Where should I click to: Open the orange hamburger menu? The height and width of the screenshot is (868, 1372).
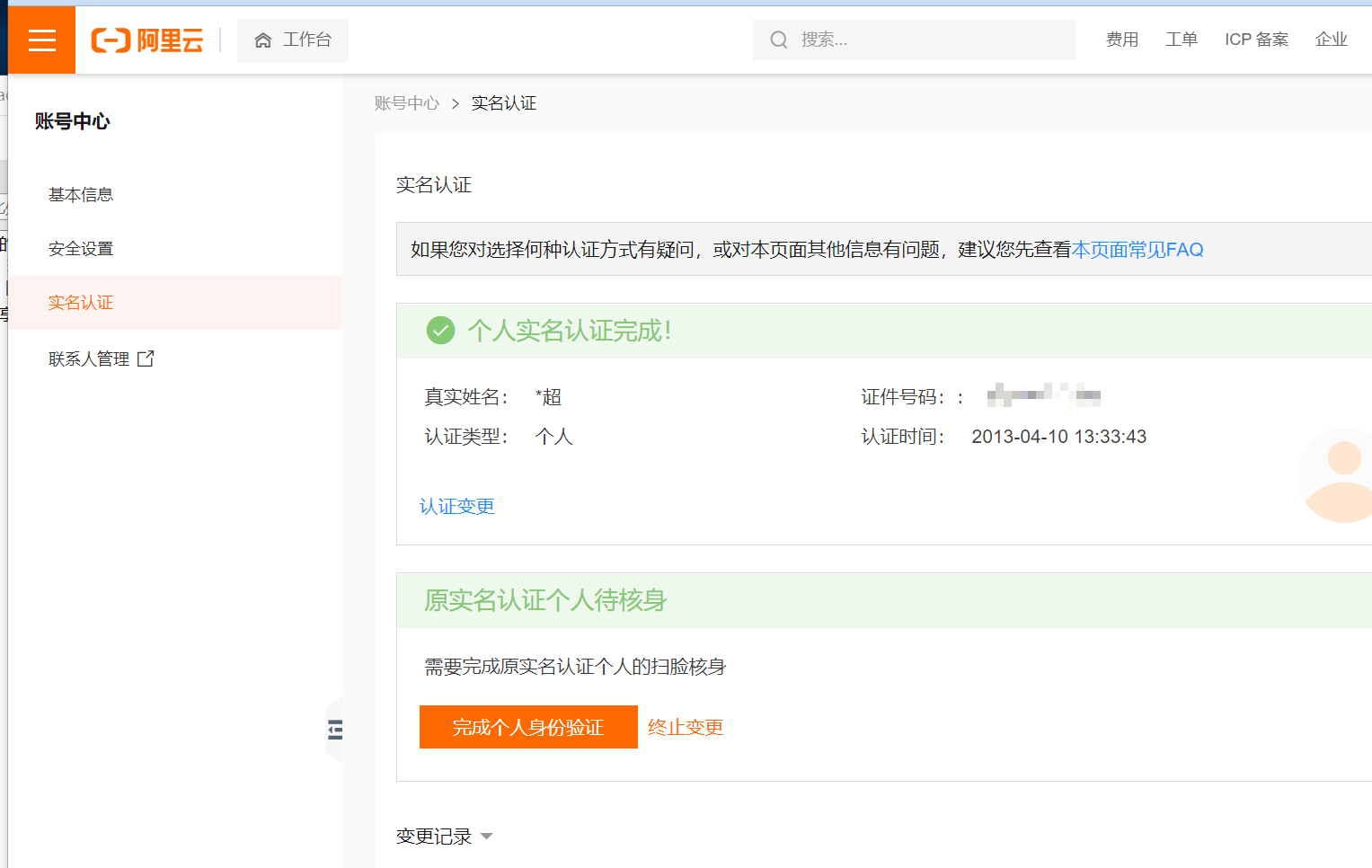tap(41, 40)
